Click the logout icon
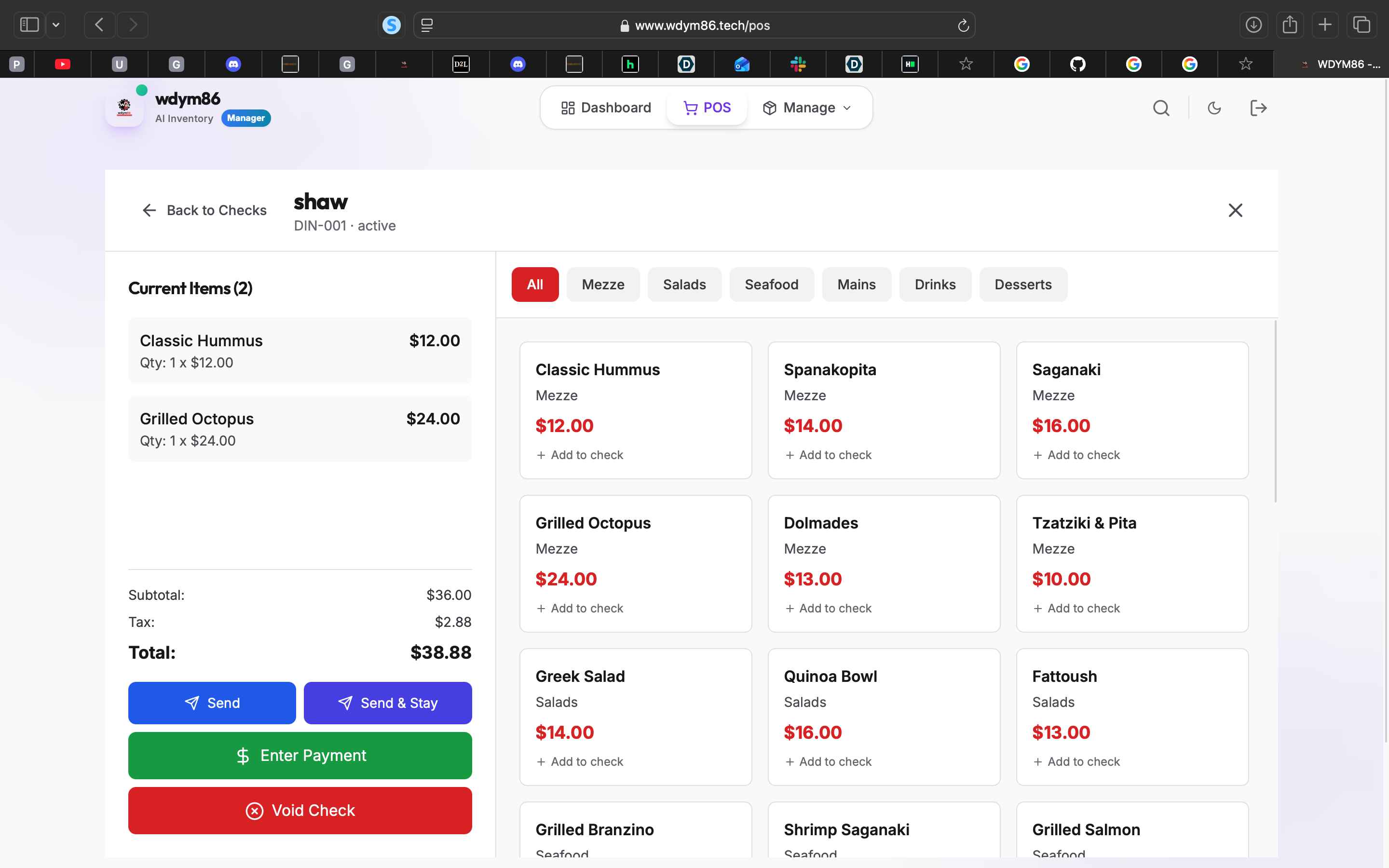 1258,108
